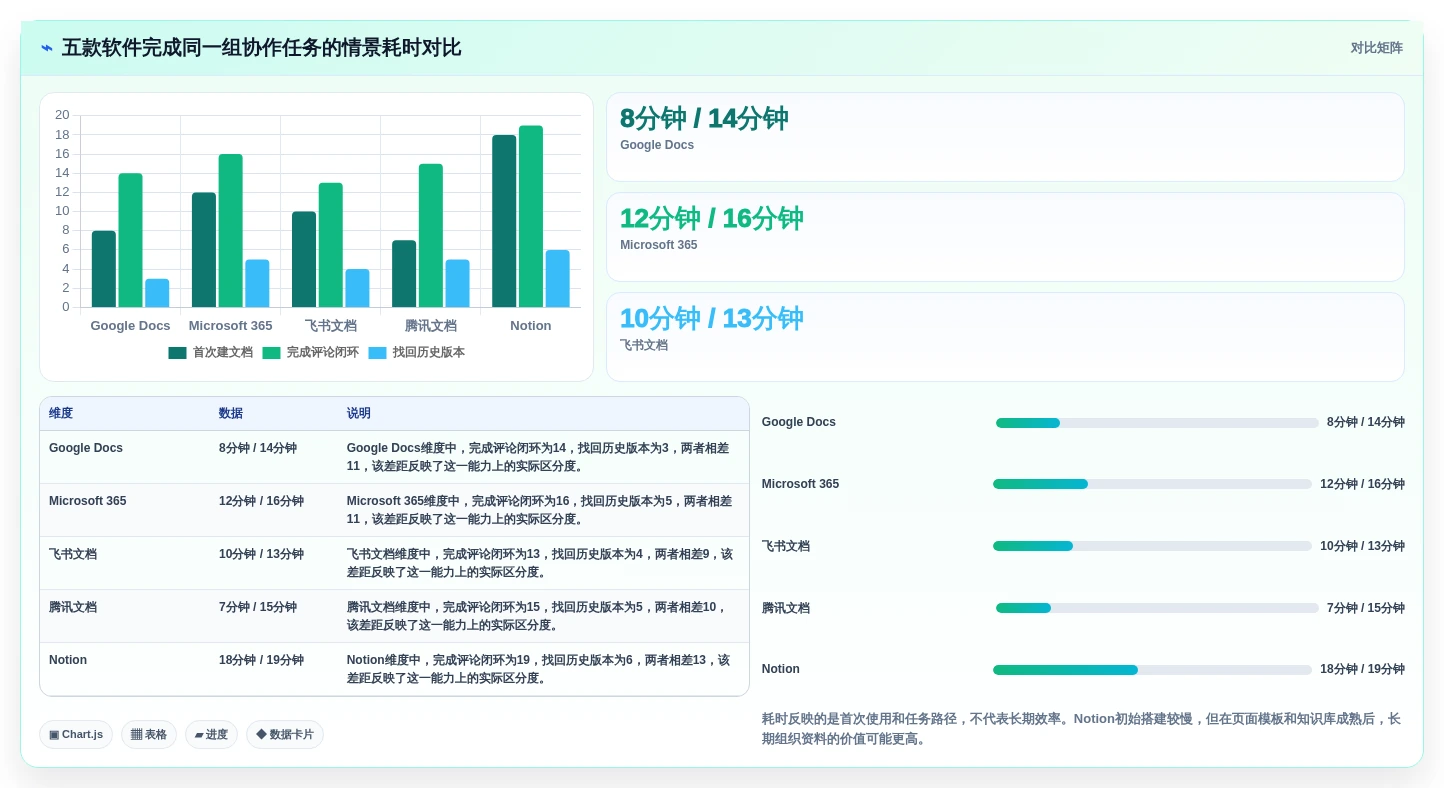Click the Notion progress bar
The image size is (1444, 788).
1152,670
